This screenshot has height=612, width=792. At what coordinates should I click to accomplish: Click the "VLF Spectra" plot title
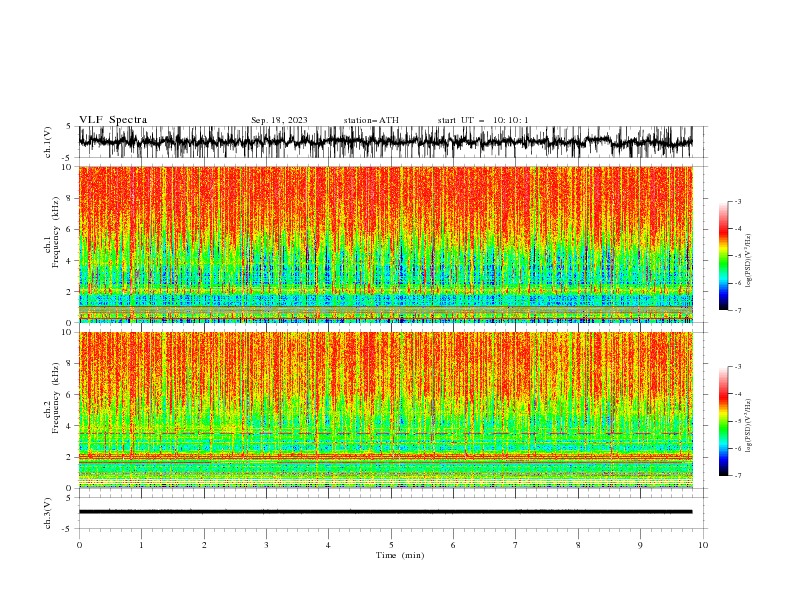113,120
